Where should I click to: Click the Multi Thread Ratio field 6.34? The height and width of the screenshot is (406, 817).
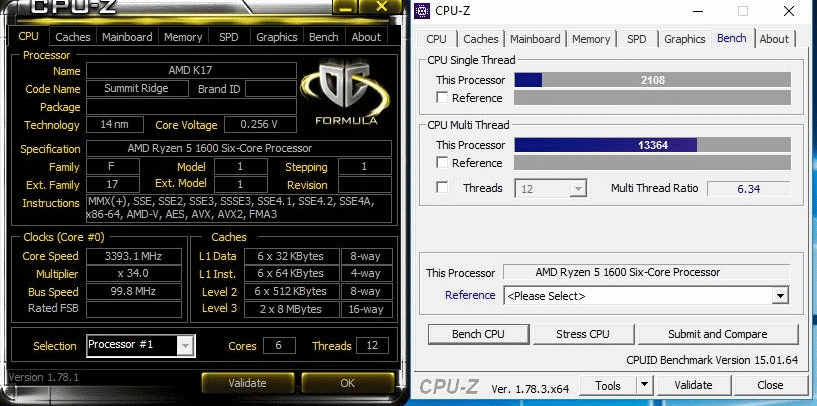click(748, 189)
